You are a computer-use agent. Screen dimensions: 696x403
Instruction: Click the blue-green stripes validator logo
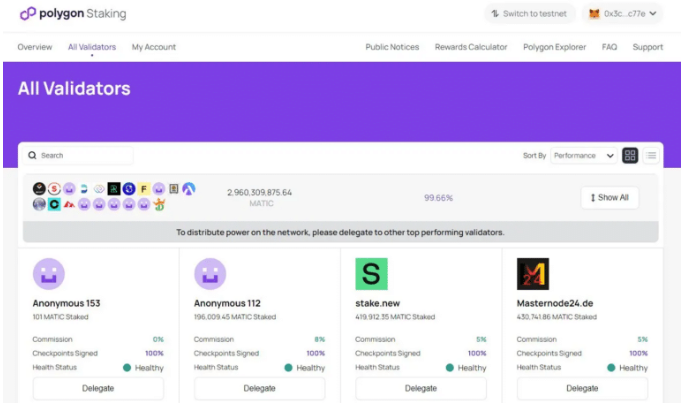84,189
